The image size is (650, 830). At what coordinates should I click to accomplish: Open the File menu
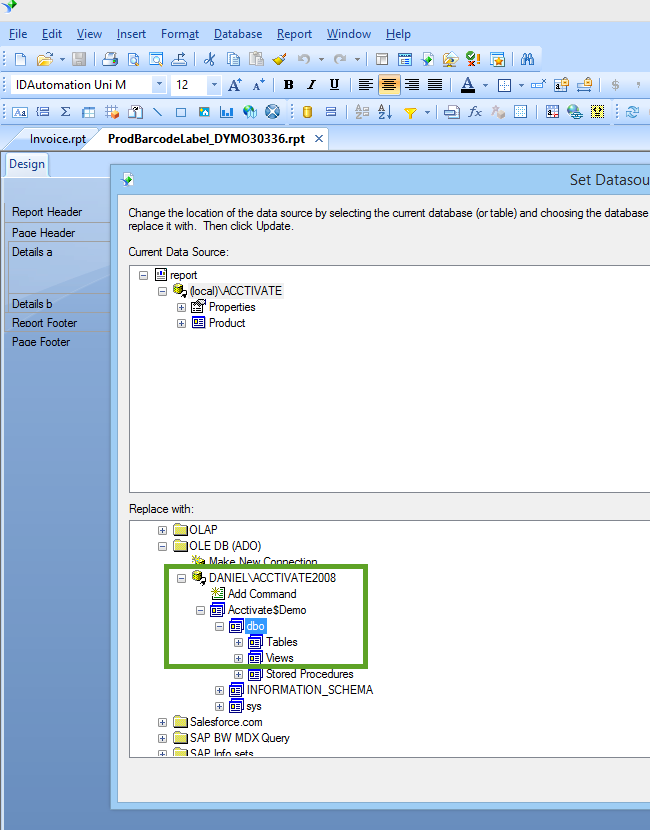pos(18,34)
